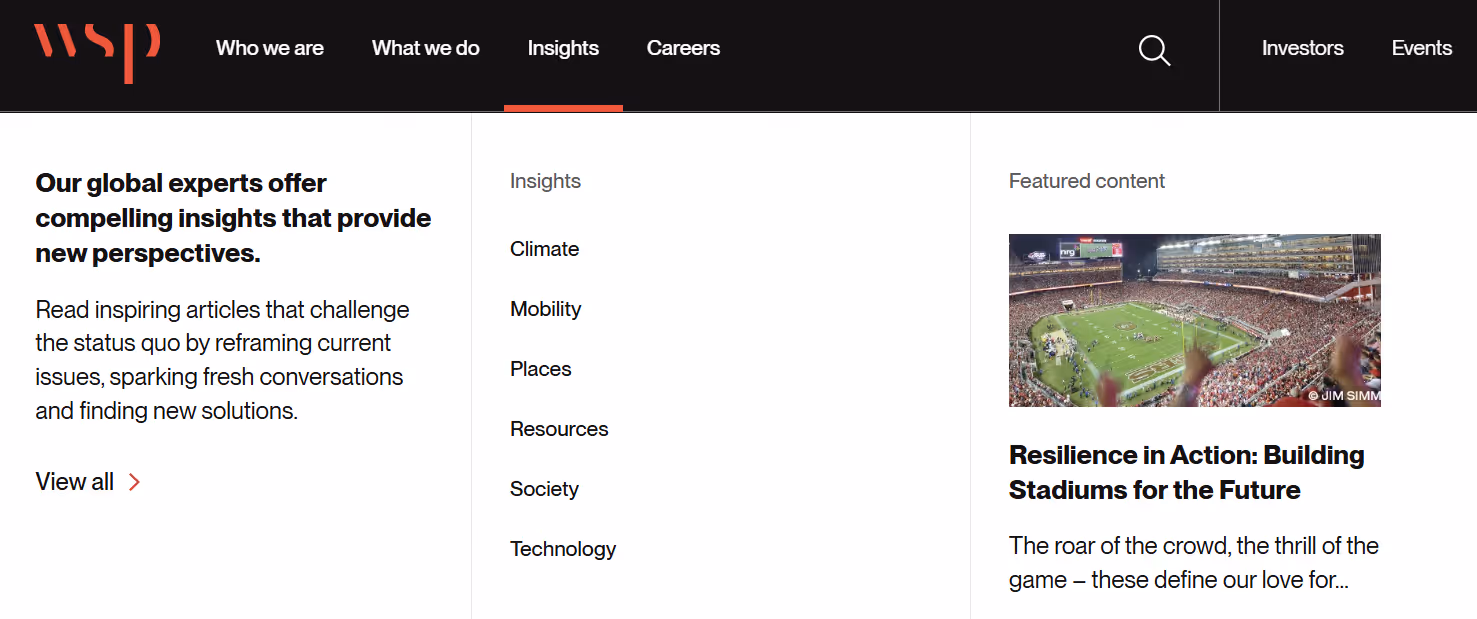Open the Climate insights category
Image resolution: width=1477 pixels, height=619 pixels.
pos(544,248)
